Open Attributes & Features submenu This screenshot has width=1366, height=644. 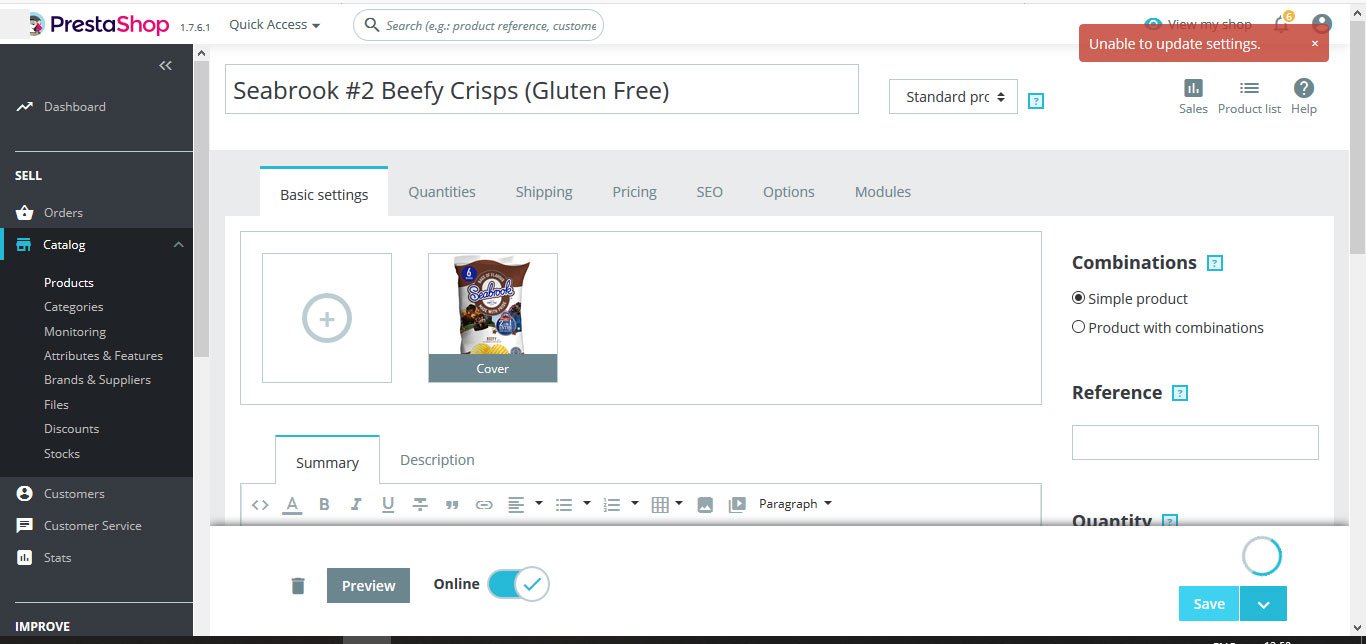103,356
